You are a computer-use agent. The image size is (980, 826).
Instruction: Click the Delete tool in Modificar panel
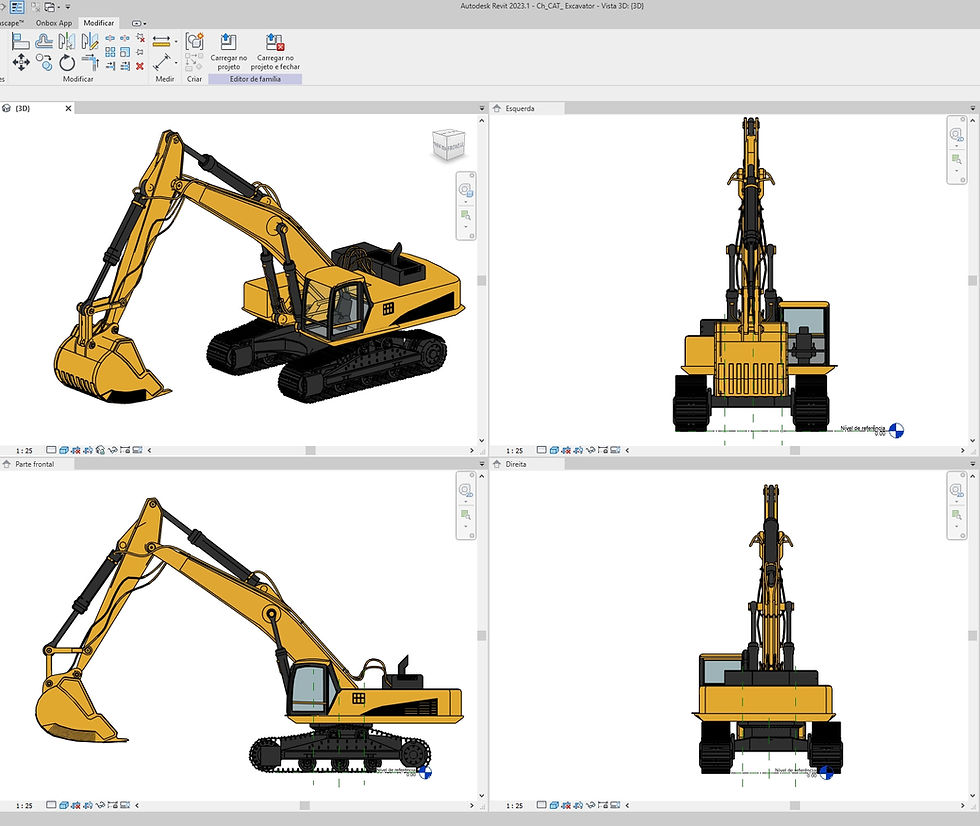(x=141, y=65)
